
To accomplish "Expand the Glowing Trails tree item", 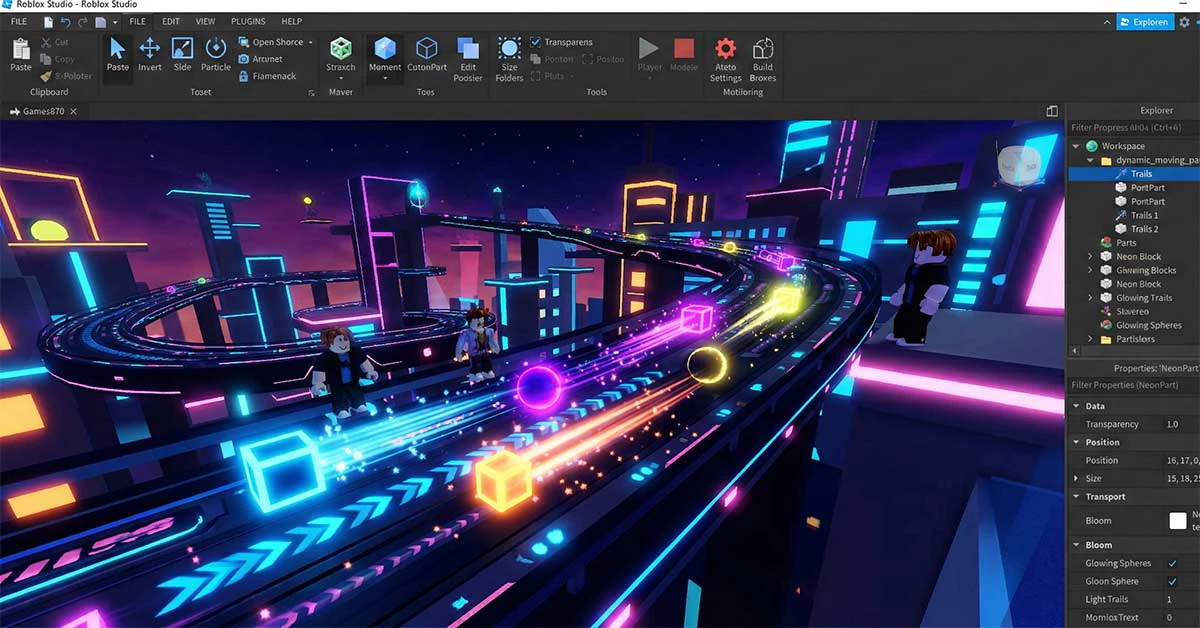I will pyautogui.click(x=1090, y=298).
